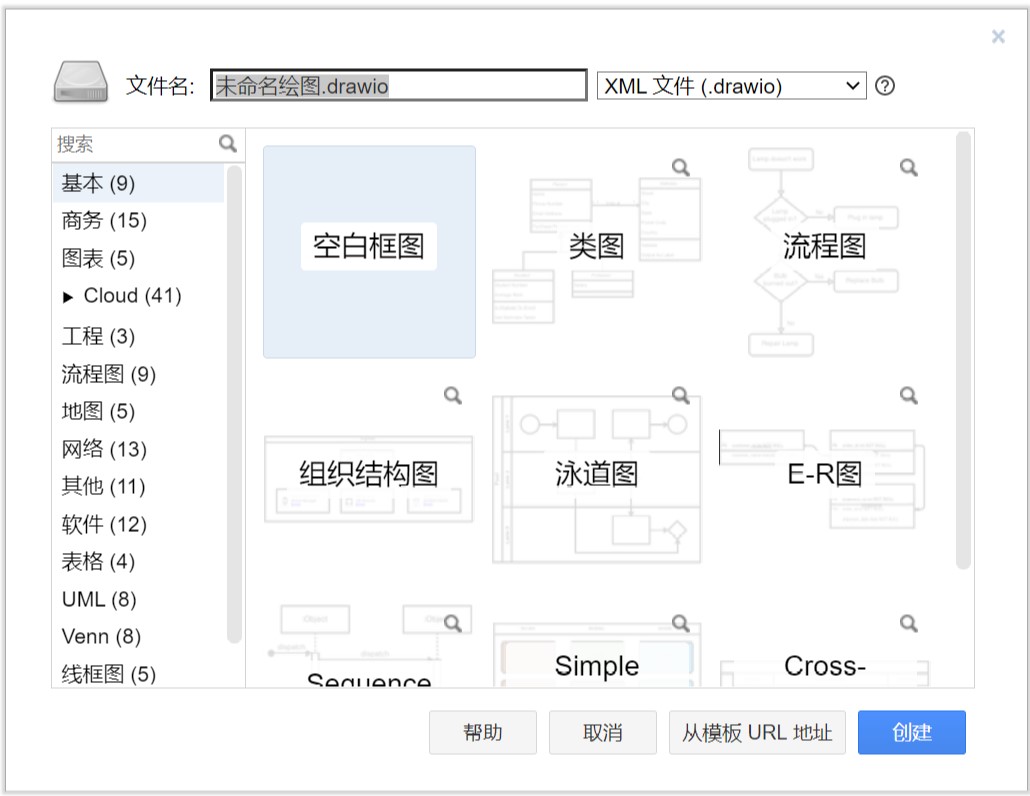The height and width of the screenshot is (796, 1030).
Task: Choose the 流程图 template thumbnail
Action: click(x=824, y=252)
